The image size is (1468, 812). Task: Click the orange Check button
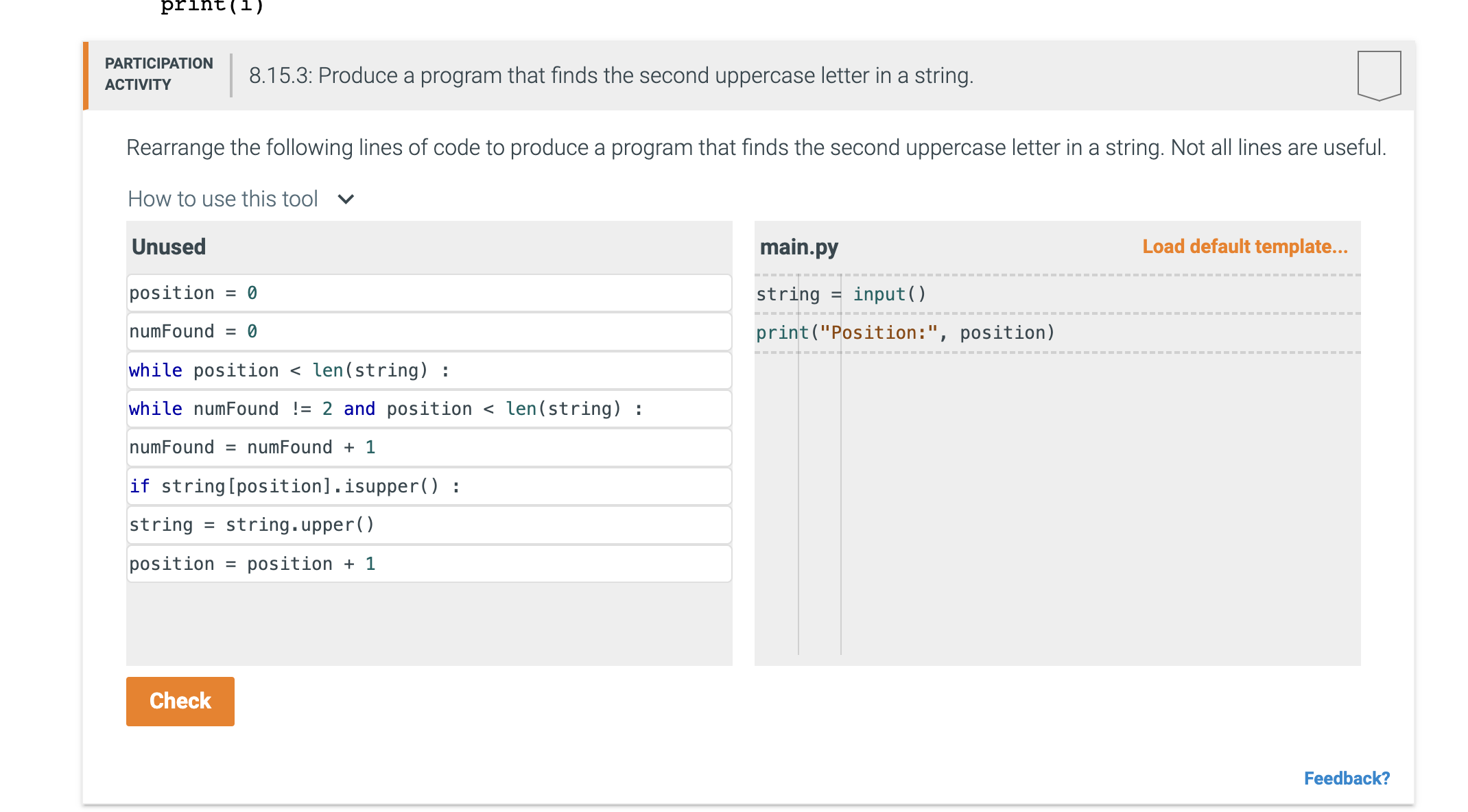(180, 701)
